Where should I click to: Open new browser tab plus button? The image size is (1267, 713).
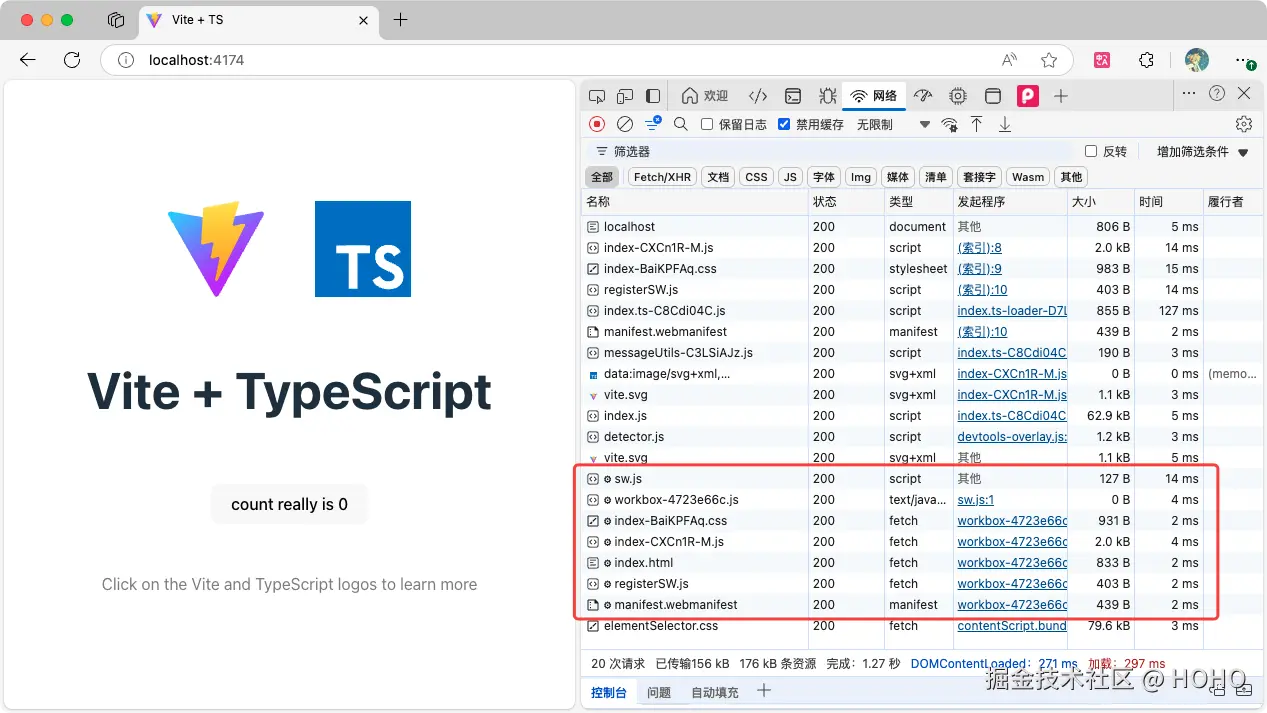click(400, 20)
